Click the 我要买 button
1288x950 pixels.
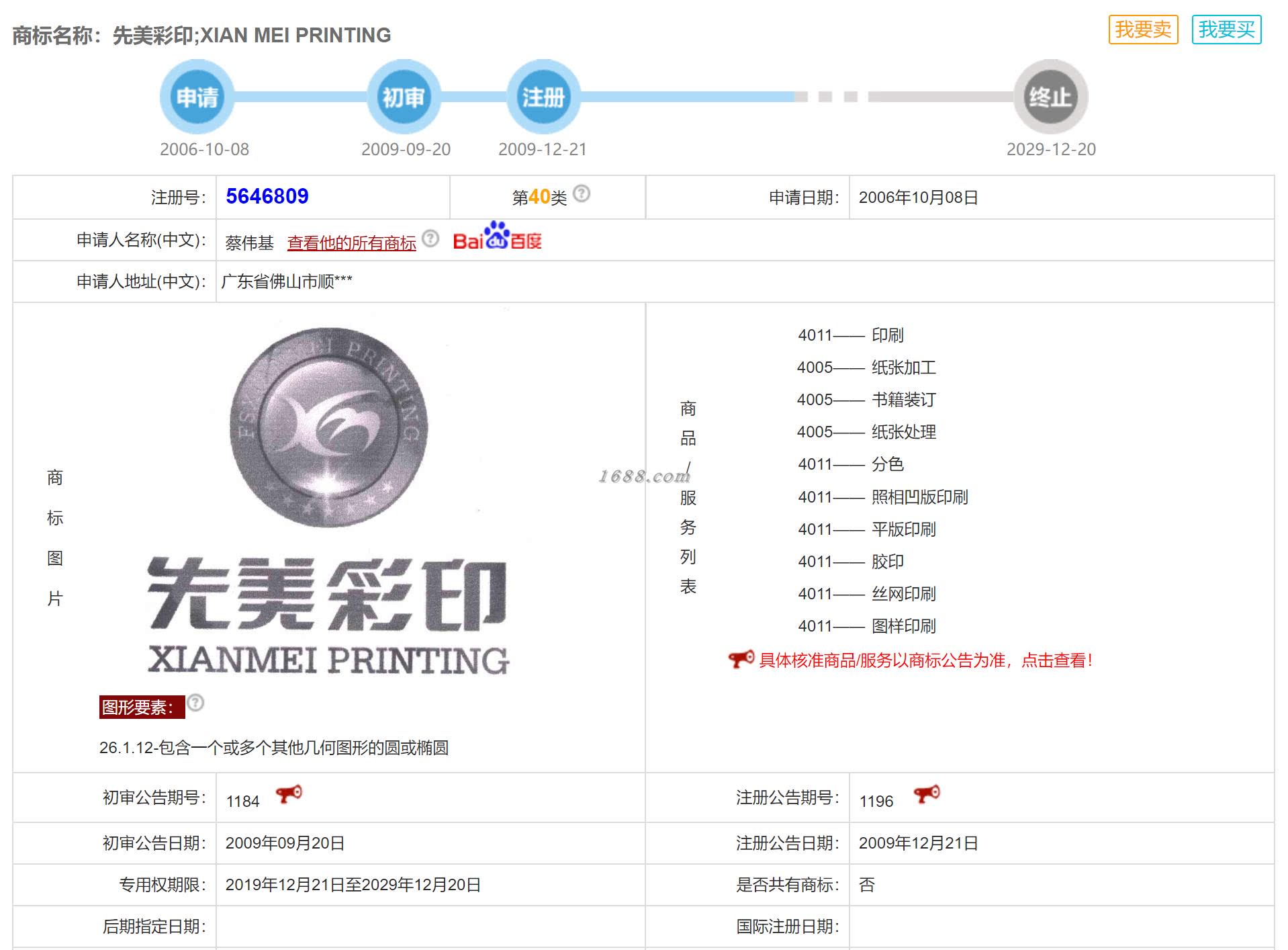tap(1226, 30)
